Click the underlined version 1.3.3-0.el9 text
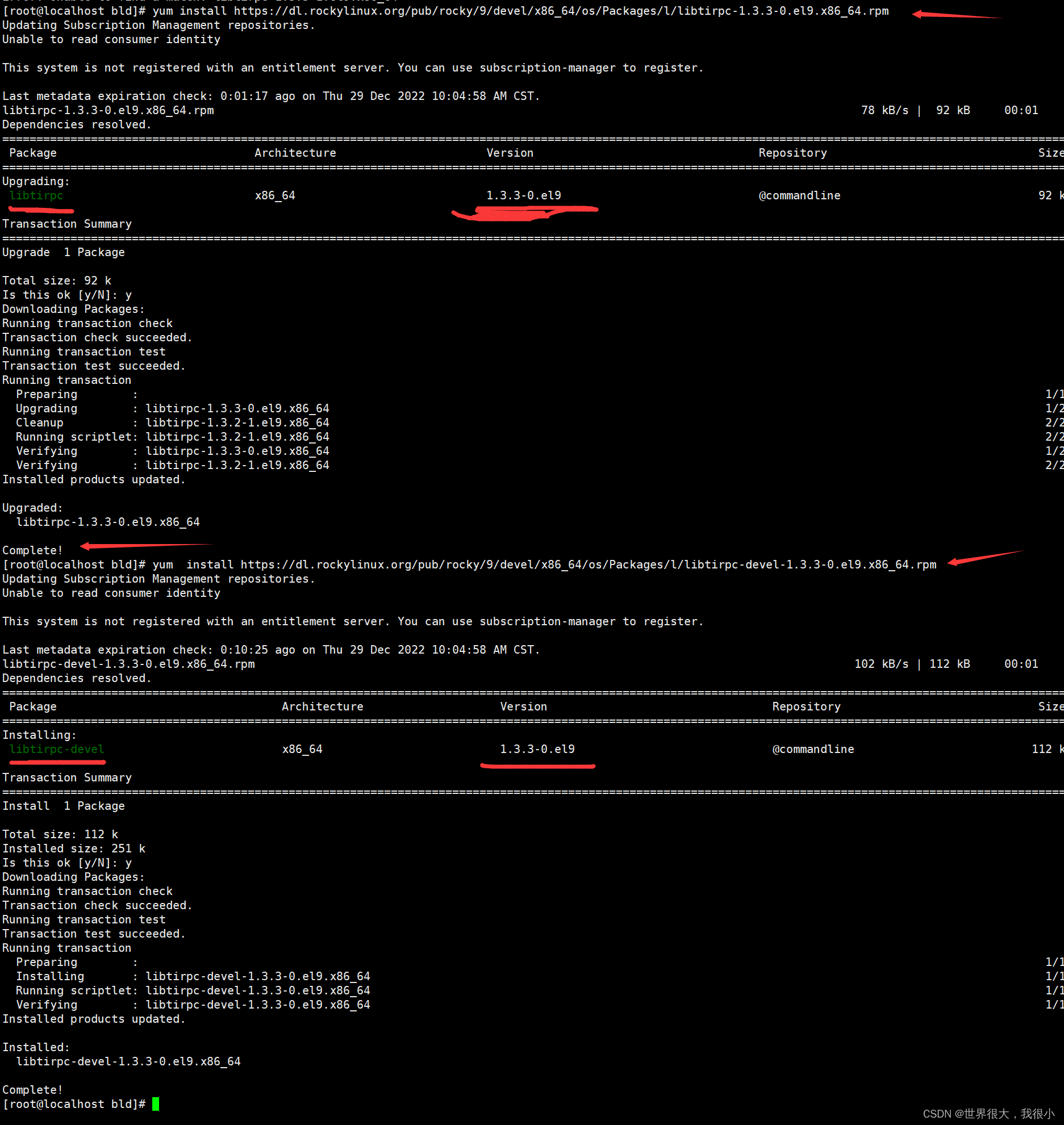The width and height of the screenshot is (1064, 1125). click(523, 195)
